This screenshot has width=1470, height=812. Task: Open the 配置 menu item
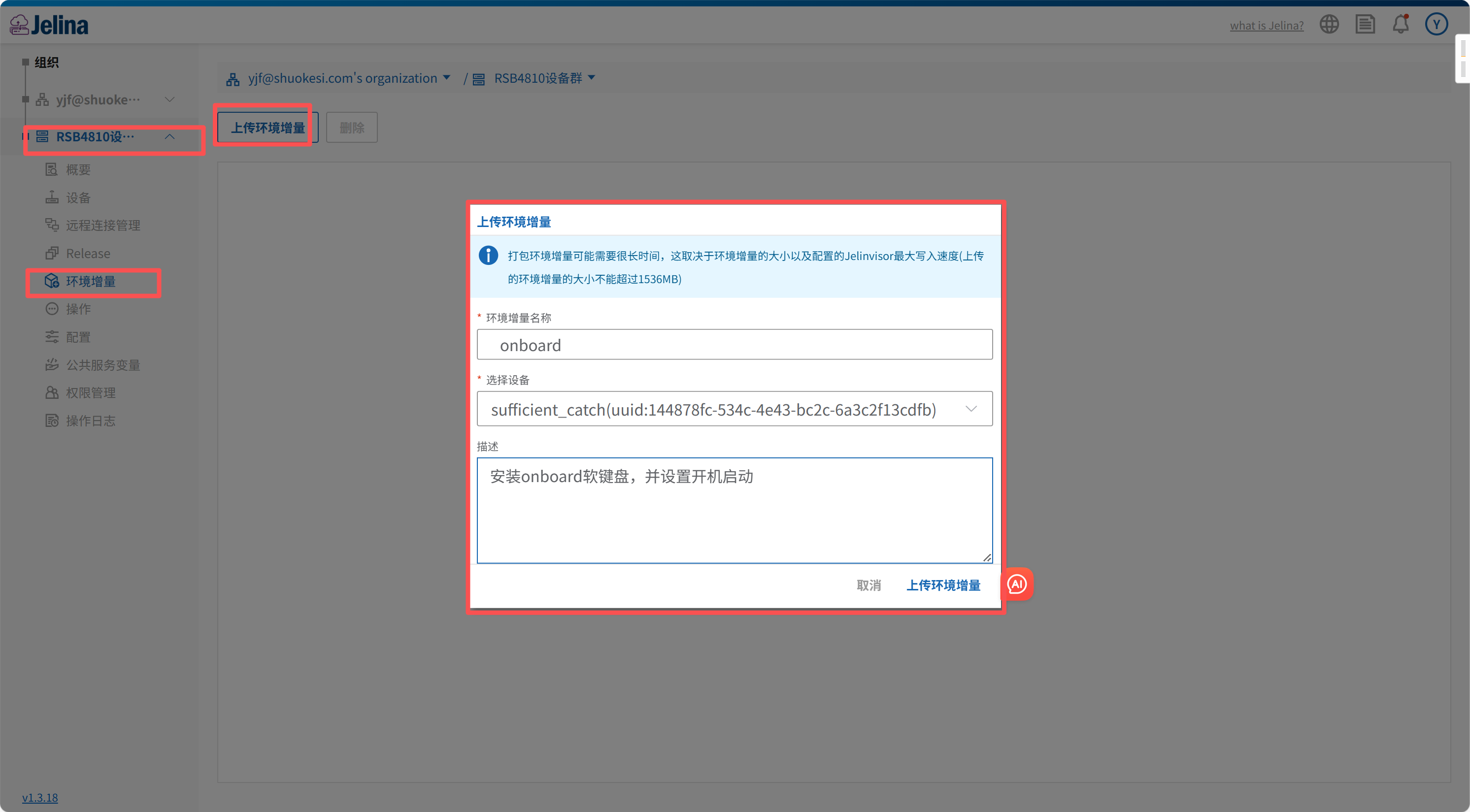pos(78,336)
